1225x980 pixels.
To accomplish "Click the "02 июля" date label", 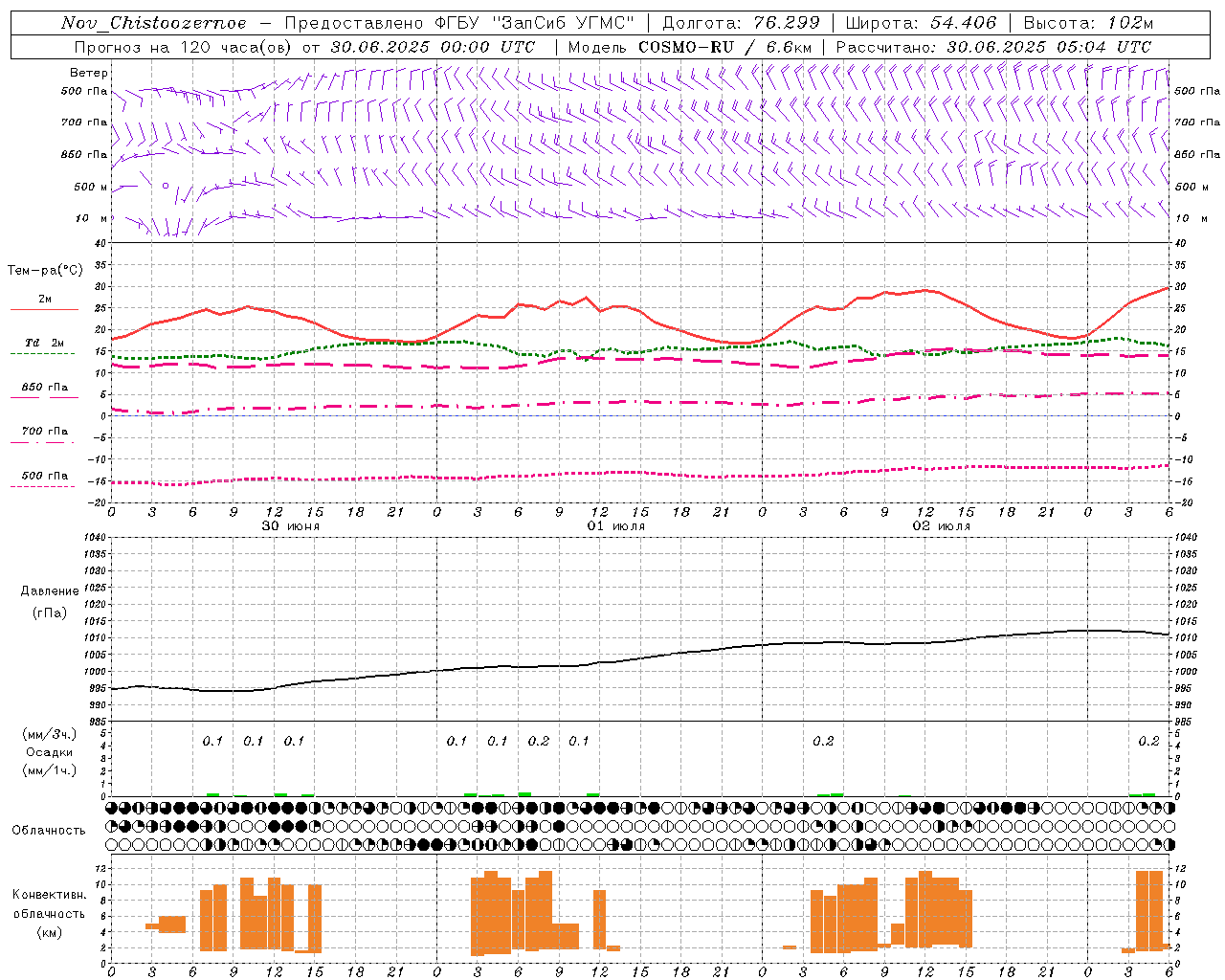I will tap(942, 526).
